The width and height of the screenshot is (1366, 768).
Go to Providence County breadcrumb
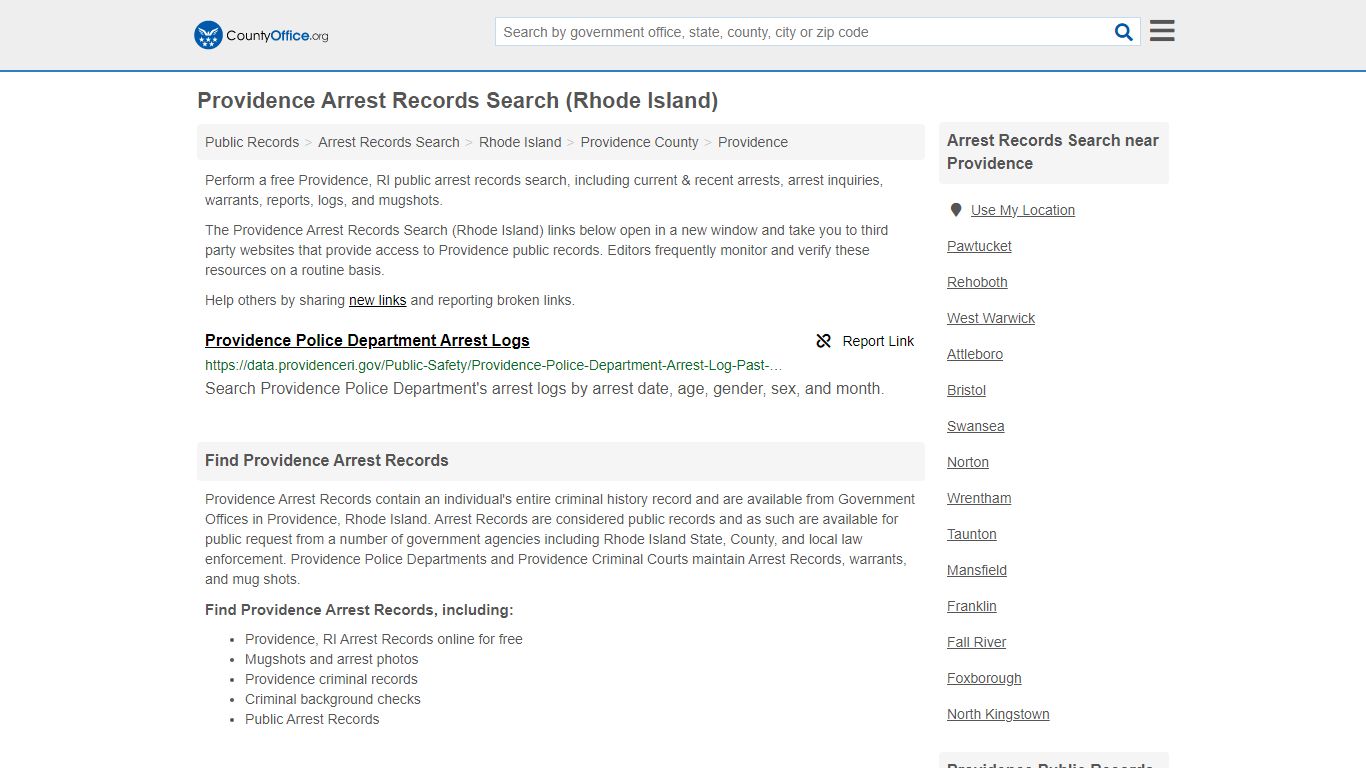coord(640,142)
